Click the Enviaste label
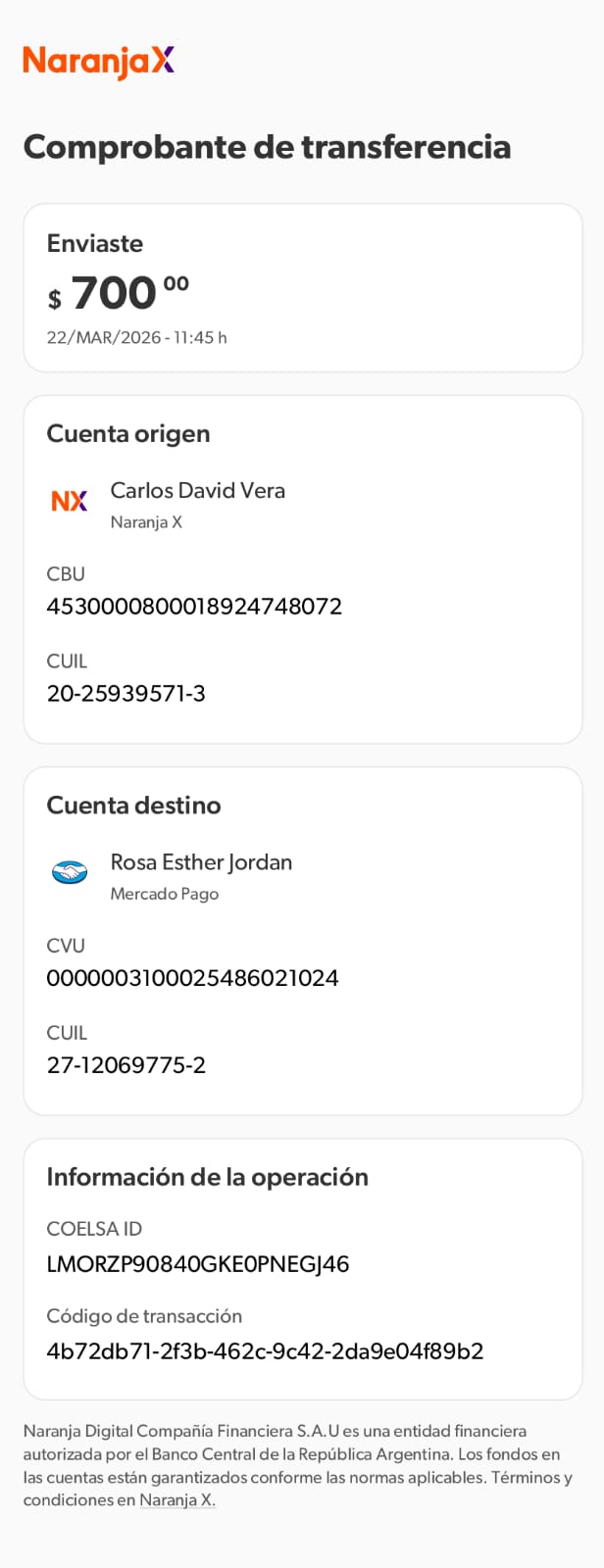This screenshot has height=1568, width=604. click(x=95, y=243)
